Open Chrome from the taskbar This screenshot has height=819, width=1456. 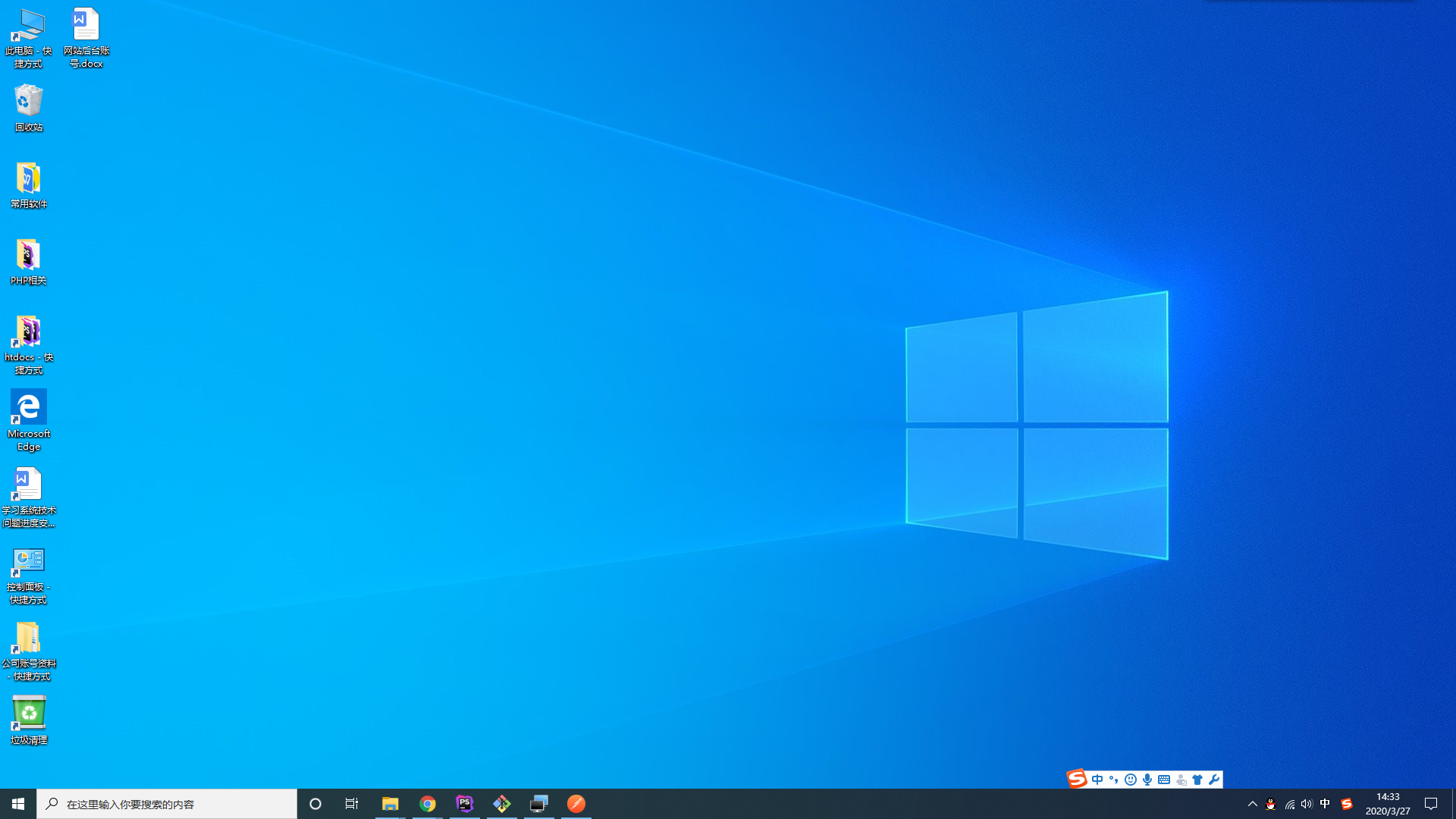pyautogui.click(x=428, y=804)
